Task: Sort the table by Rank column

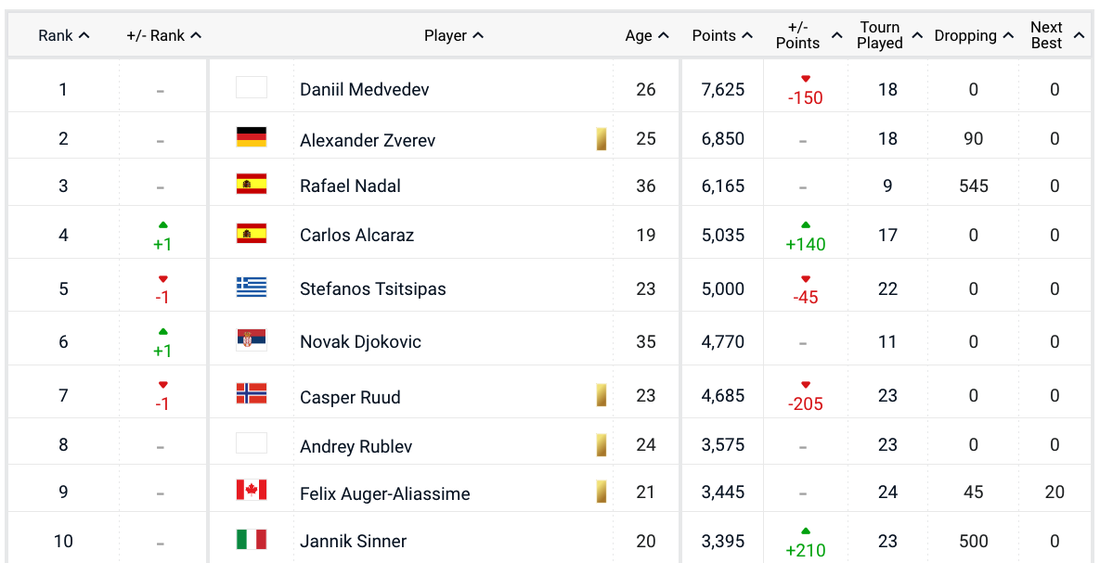Action: pyautogui.click(x=63, y=36)
